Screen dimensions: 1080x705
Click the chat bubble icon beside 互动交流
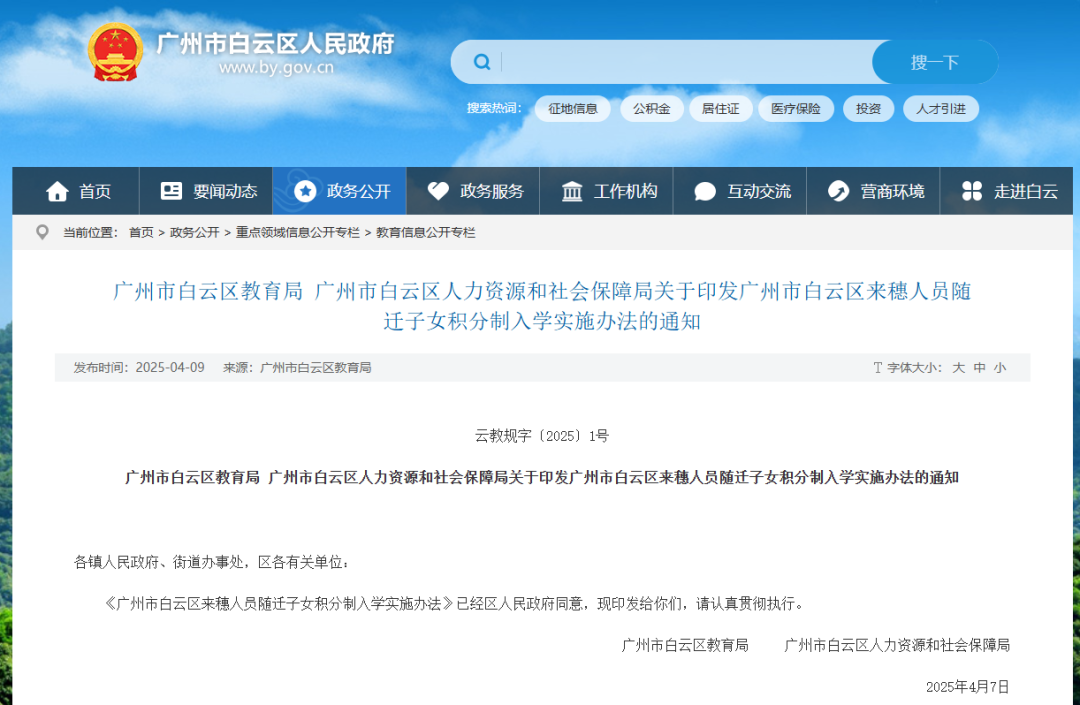point(705,191)
